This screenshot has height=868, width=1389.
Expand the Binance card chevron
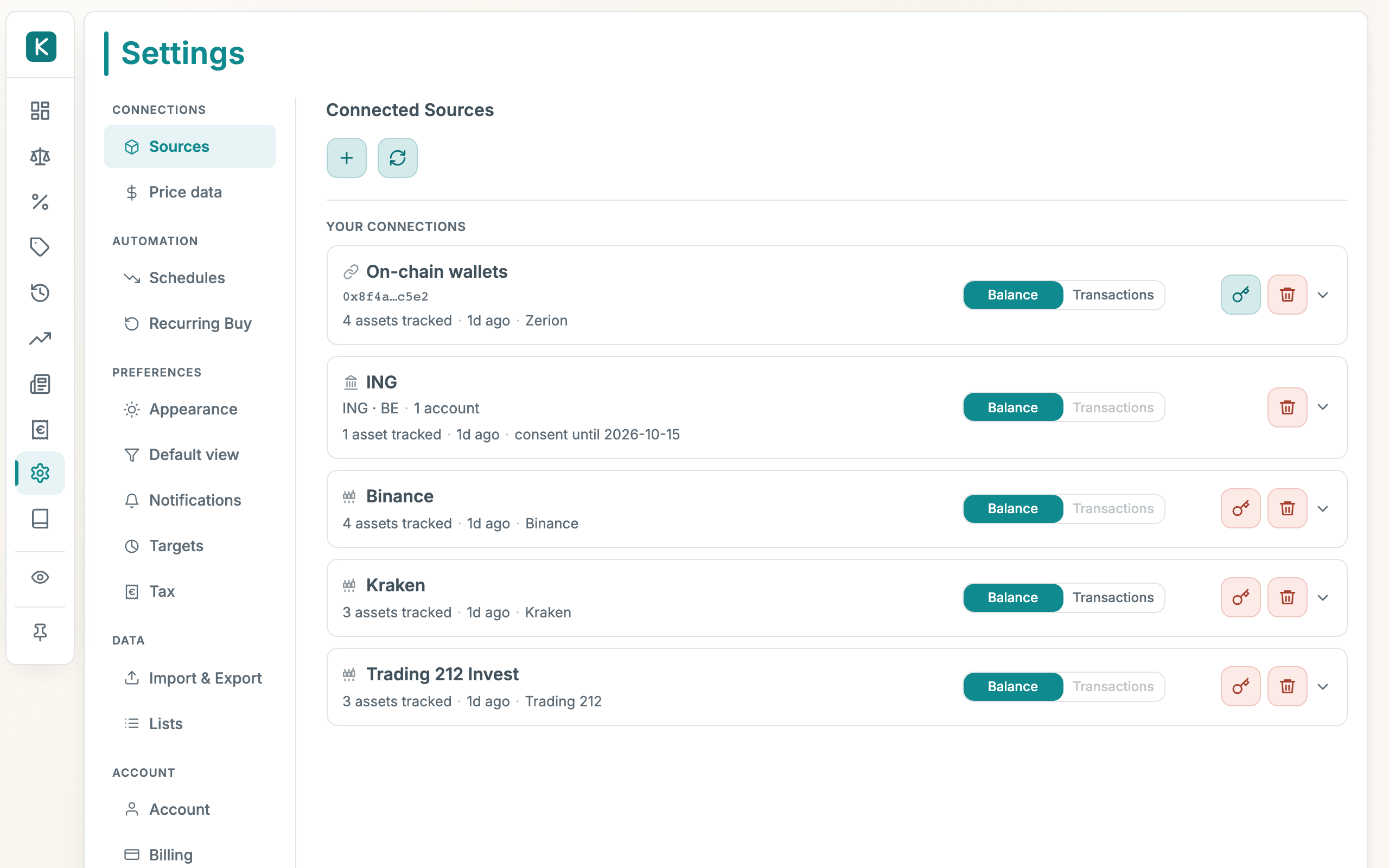tap(1323, 509)
